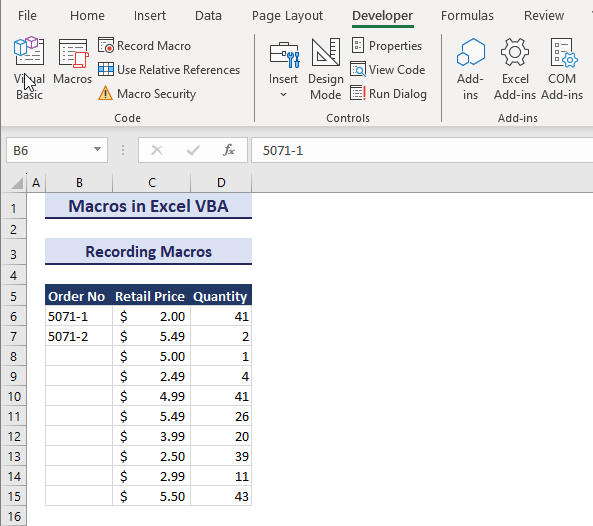Open the Visual Basic editor
The image size is (593, 526).
pyautogui.click(x=29, y=68)
